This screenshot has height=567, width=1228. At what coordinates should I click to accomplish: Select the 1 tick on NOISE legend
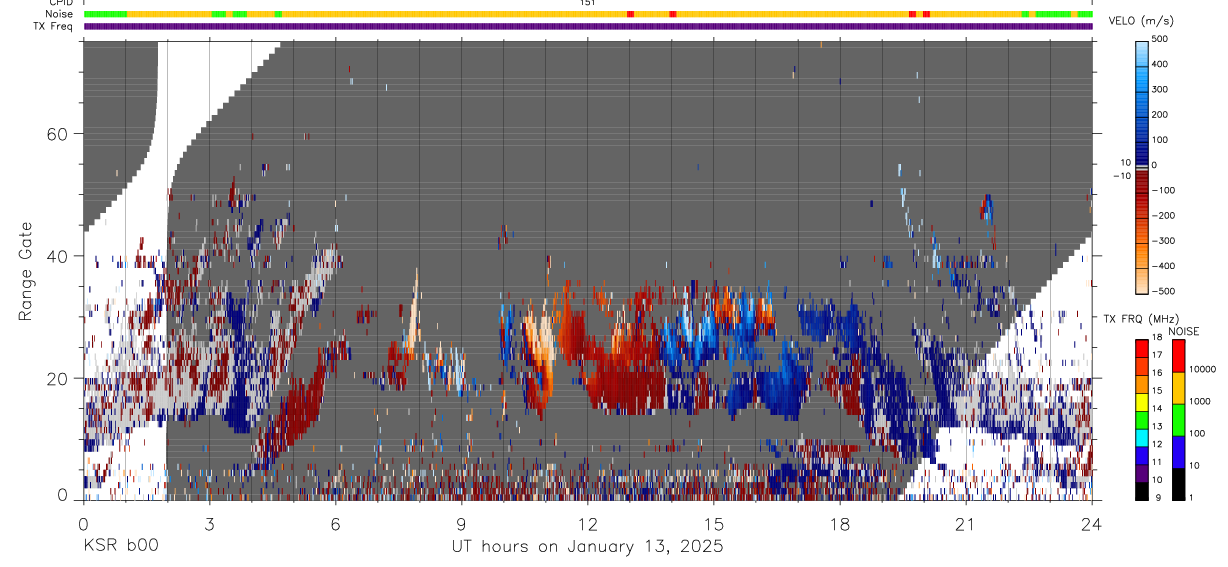click(1190, 498)
